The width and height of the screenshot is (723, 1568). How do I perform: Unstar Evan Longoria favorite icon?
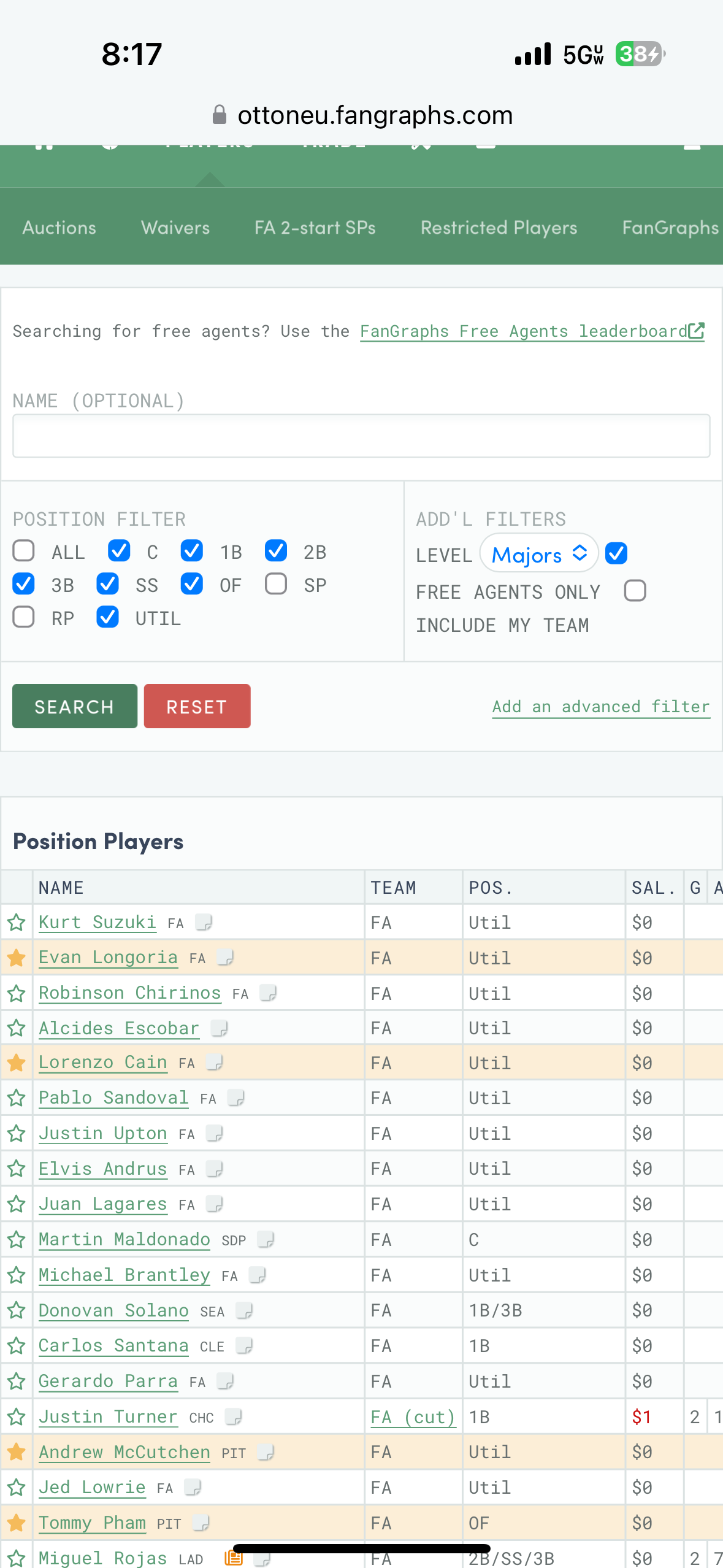coord(17,958)
